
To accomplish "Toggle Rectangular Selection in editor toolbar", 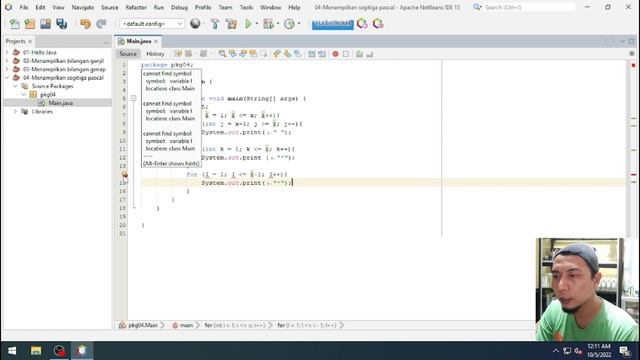I will (x=263, y=54).
